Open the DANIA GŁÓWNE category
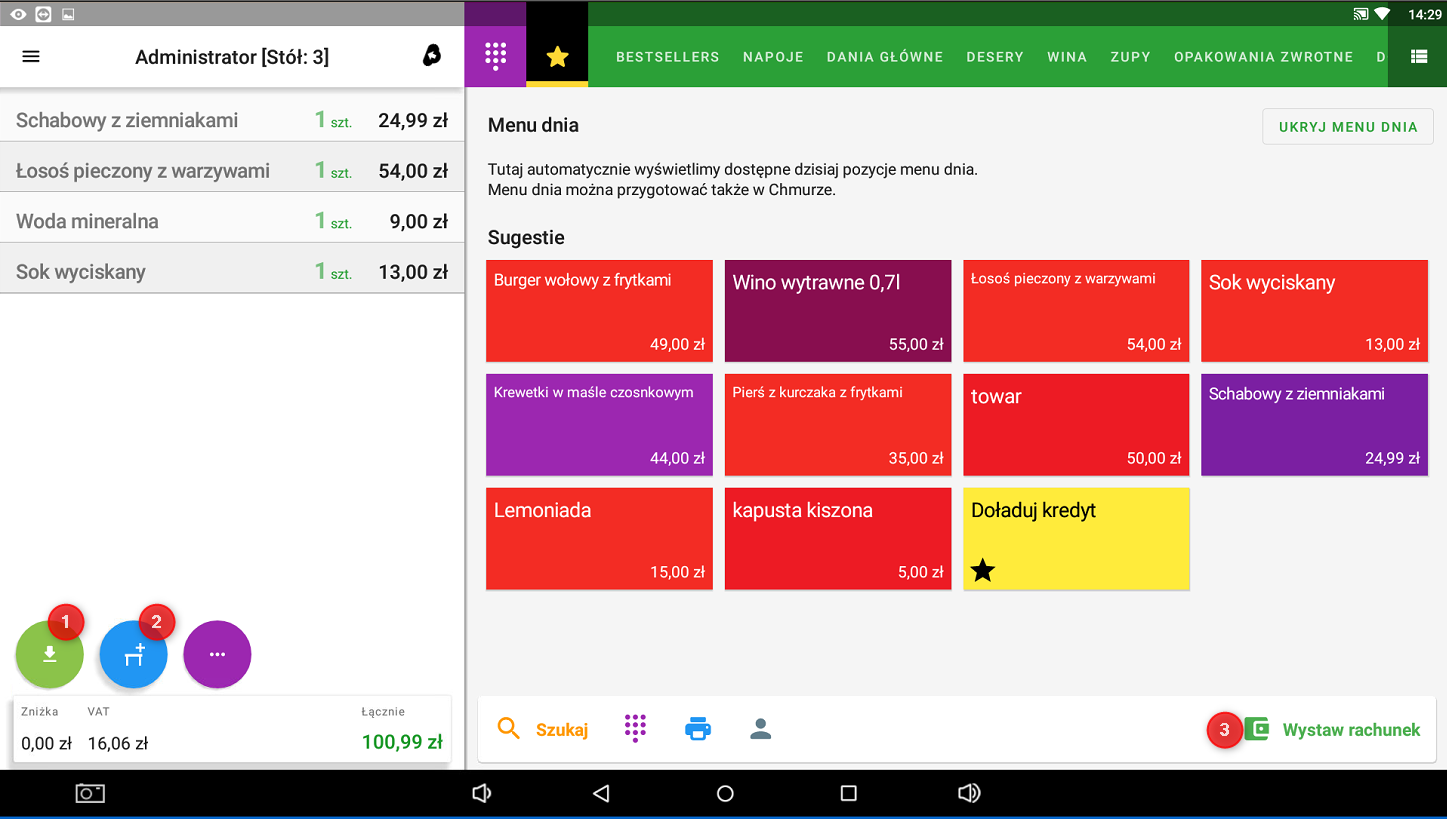This screenshot has height=819, width=1447. [884, 57]
